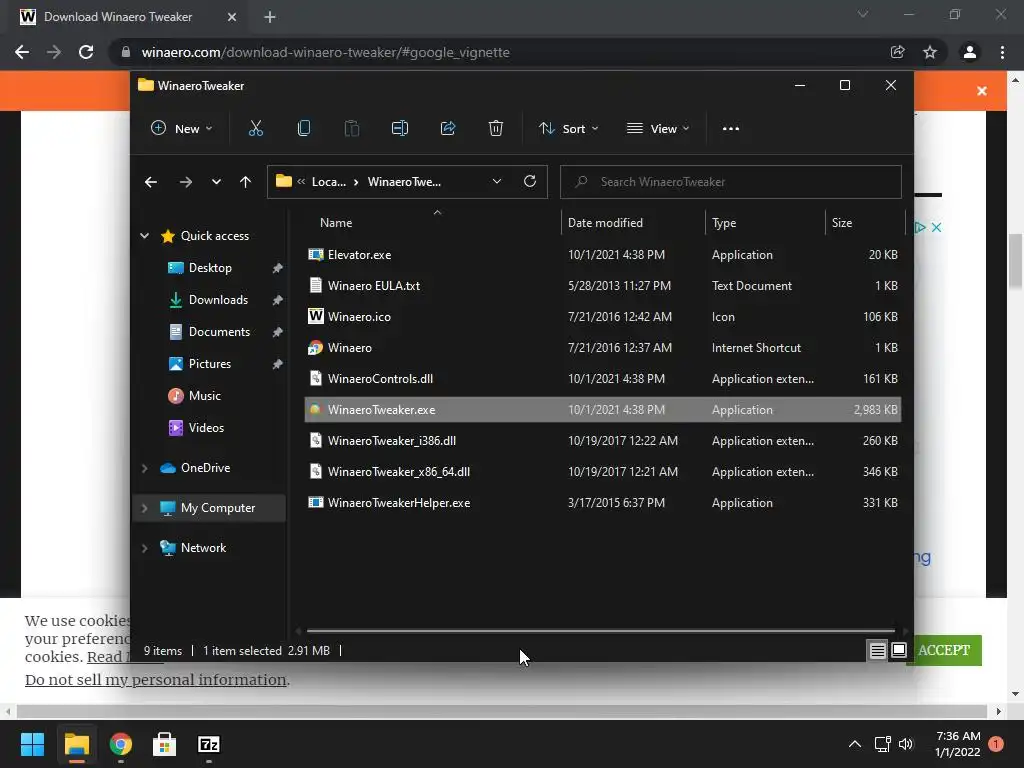1024x768 pixels.
Task: Go up one folder level
Action: [x=246, y=182]
